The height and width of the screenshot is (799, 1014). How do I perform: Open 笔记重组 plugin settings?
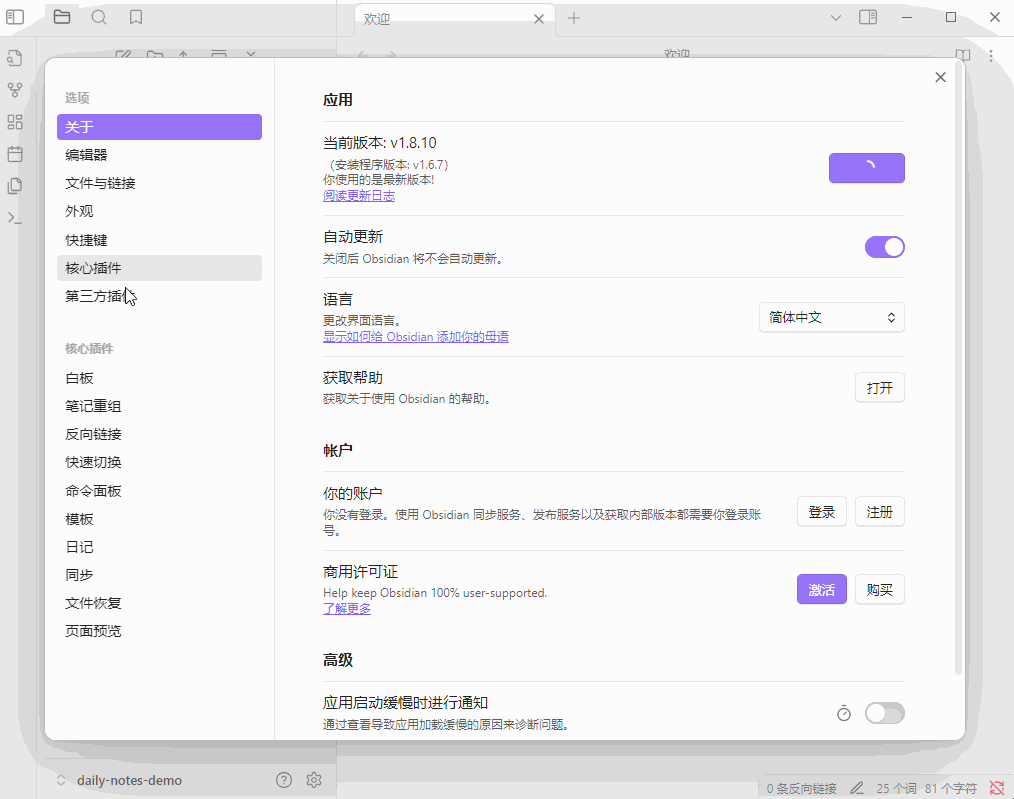[159, 406]
